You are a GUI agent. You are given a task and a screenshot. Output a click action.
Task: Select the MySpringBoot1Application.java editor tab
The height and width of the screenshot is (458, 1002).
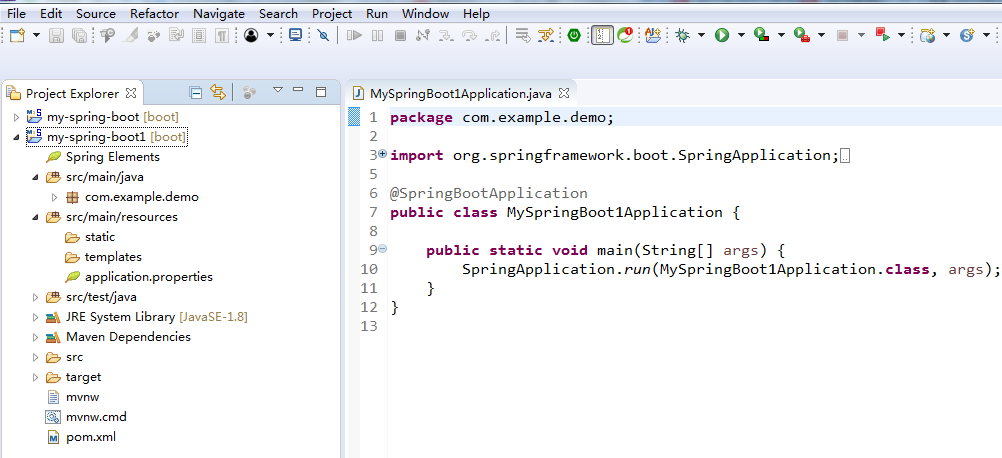coord(459,93)
